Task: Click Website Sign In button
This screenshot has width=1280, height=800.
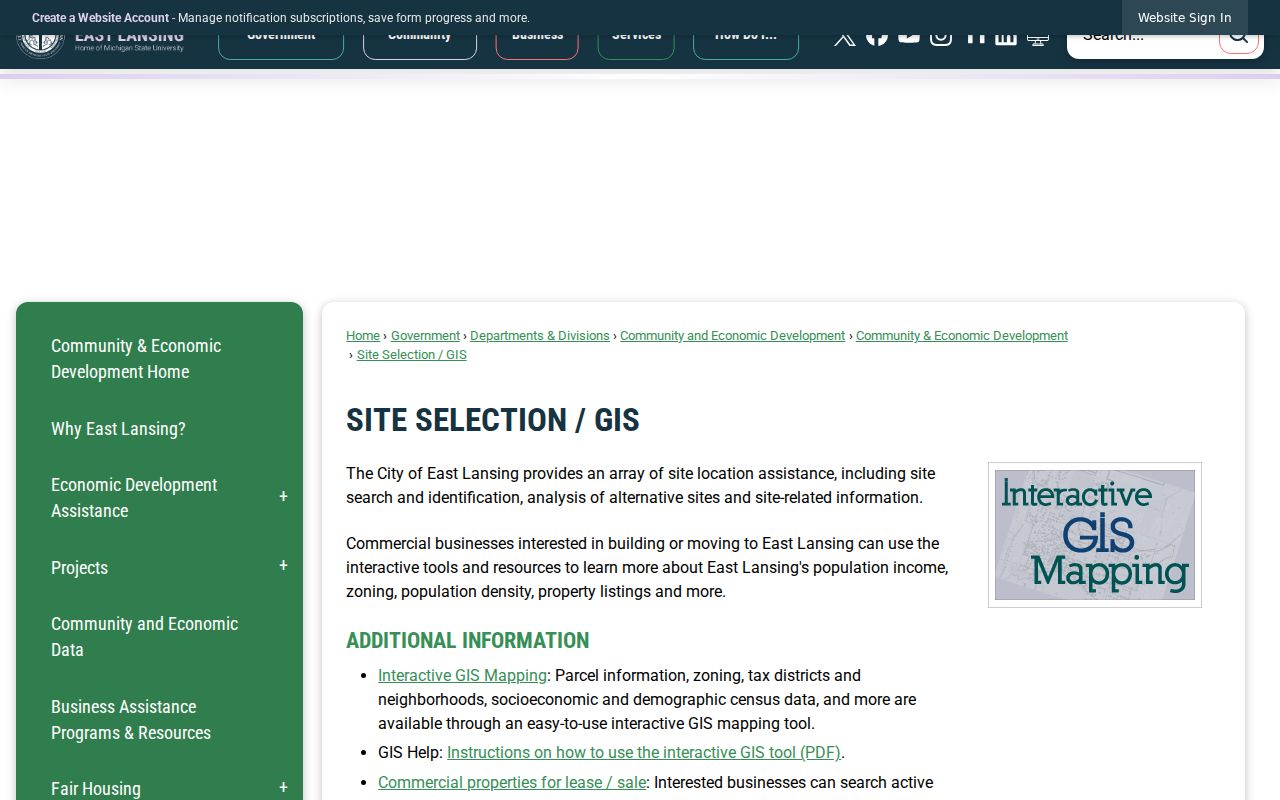Action: click(1184, 17)
